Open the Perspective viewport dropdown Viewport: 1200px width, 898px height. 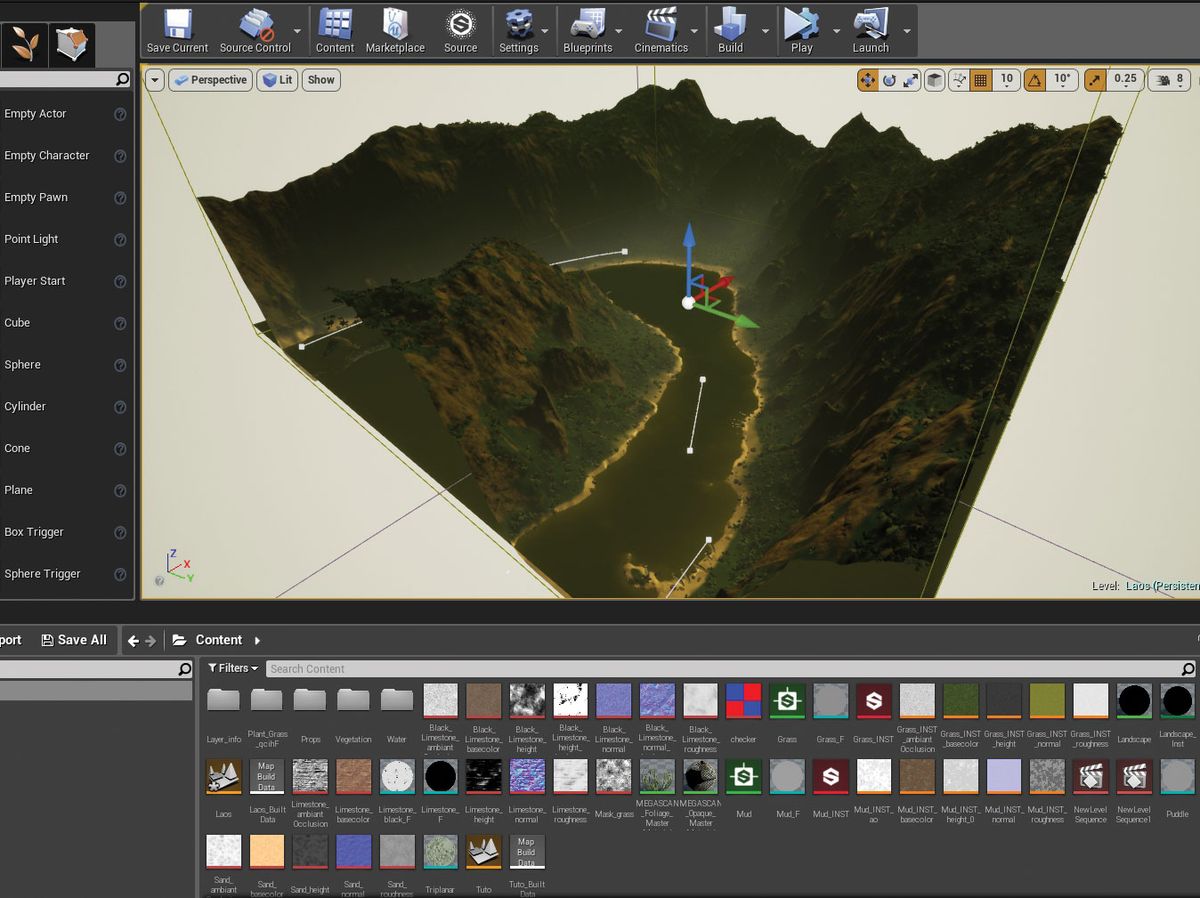[210, 79]
